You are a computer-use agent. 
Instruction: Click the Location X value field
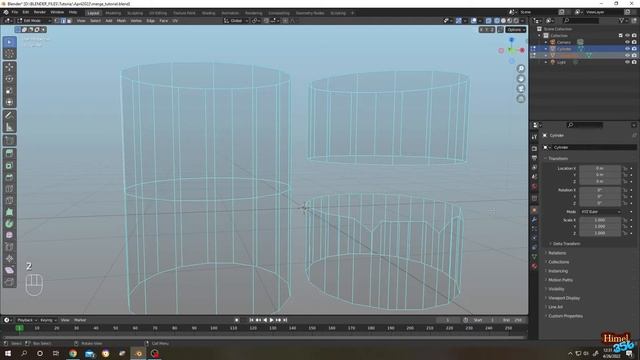(600, 168)
